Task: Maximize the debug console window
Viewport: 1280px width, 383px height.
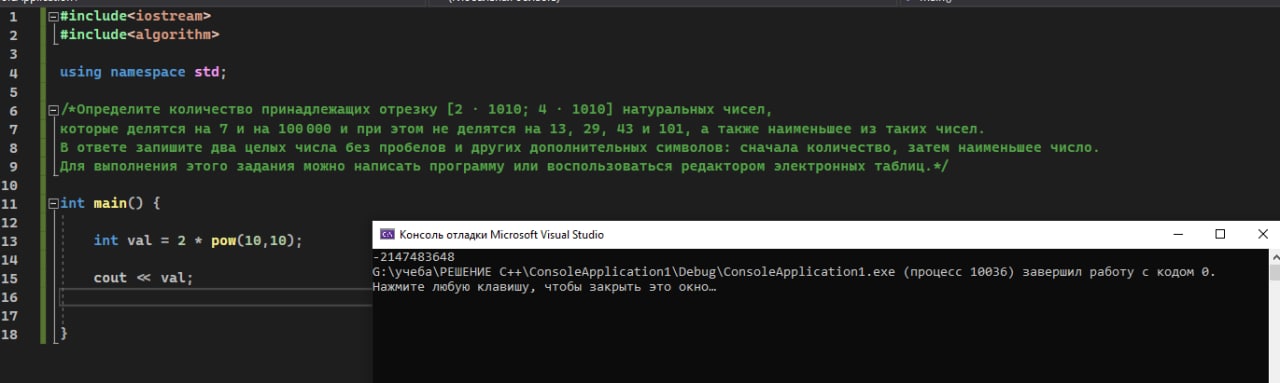Action: pyautogui.click(x=1220, y=234)
